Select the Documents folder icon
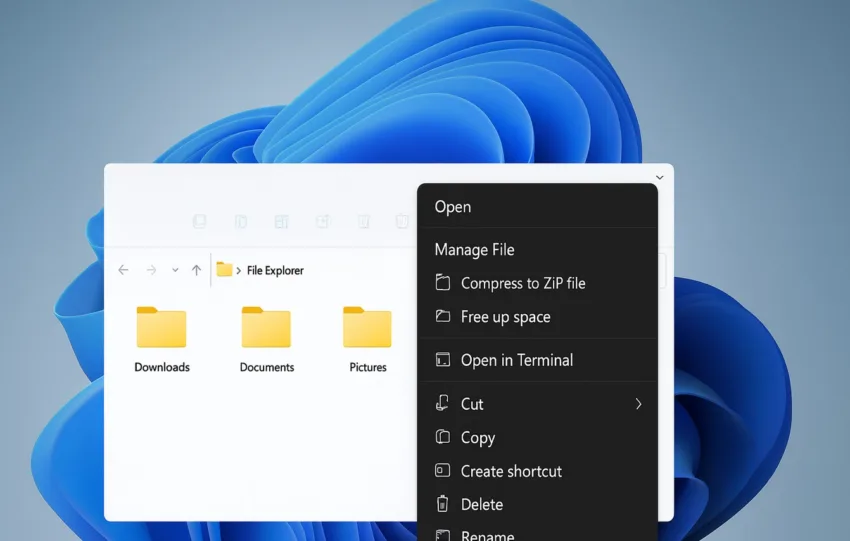 pyautogui.click(x=266, y=329)
